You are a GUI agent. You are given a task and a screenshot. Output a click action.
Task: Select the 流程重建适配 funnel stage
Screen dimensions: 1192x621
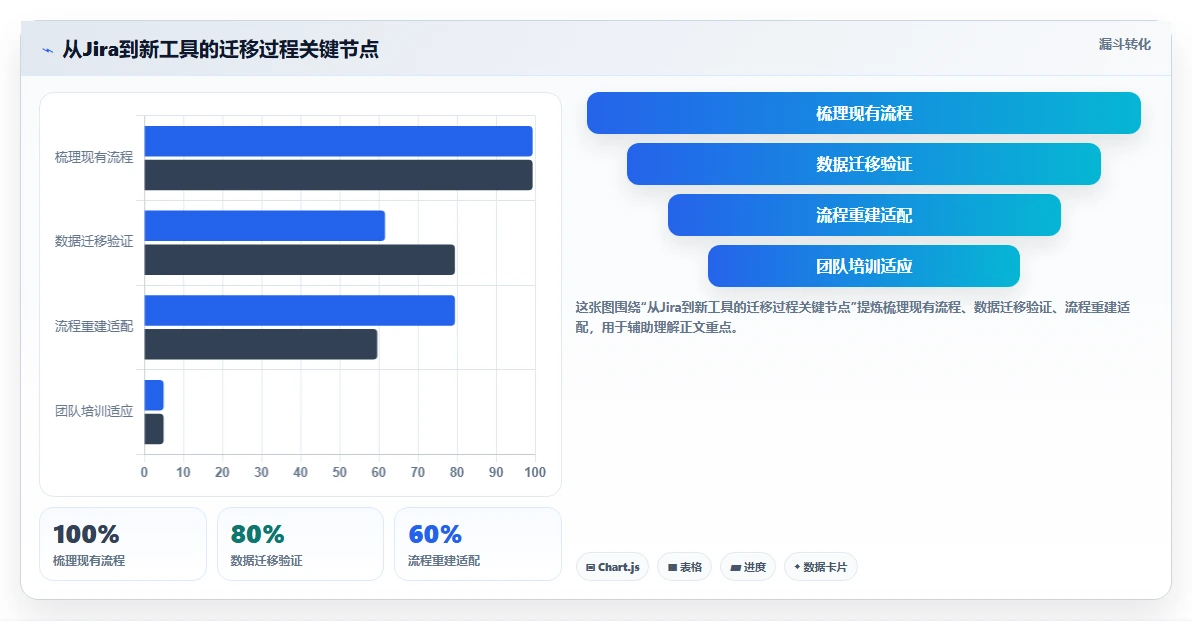[864, 215]
